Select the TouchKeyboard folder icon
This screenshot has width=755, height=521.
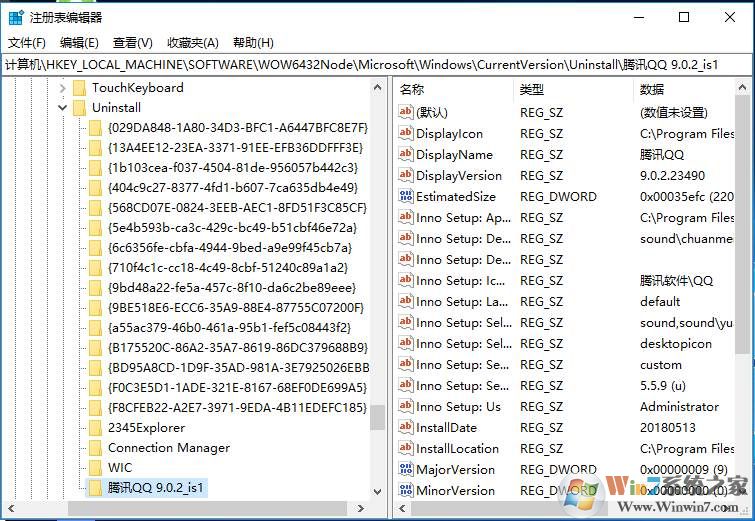point(79,88)
